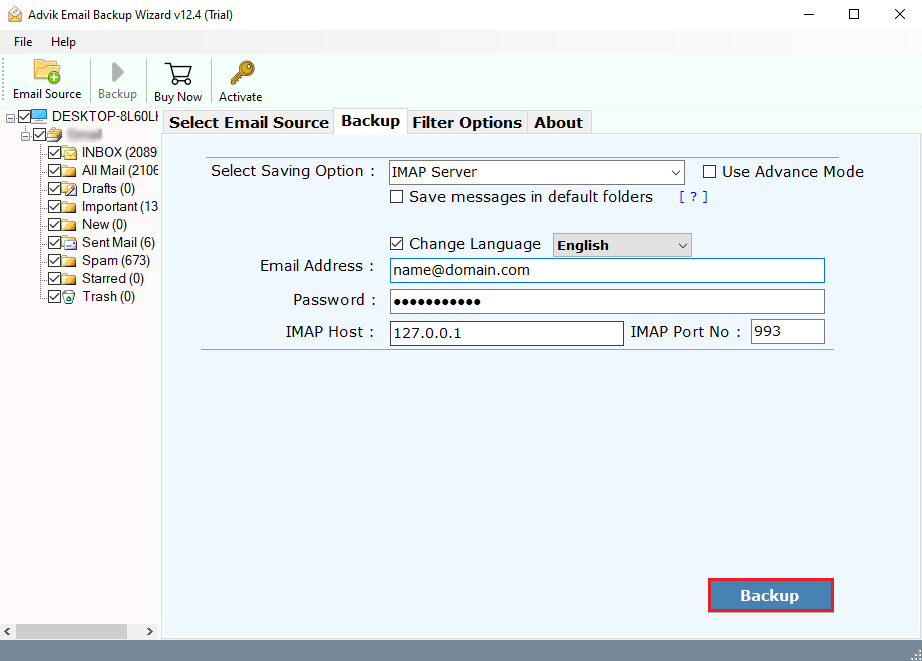Uncheck the Sent Mail checkbox
This screenshot has width=922, height=661.
[55, 242]
